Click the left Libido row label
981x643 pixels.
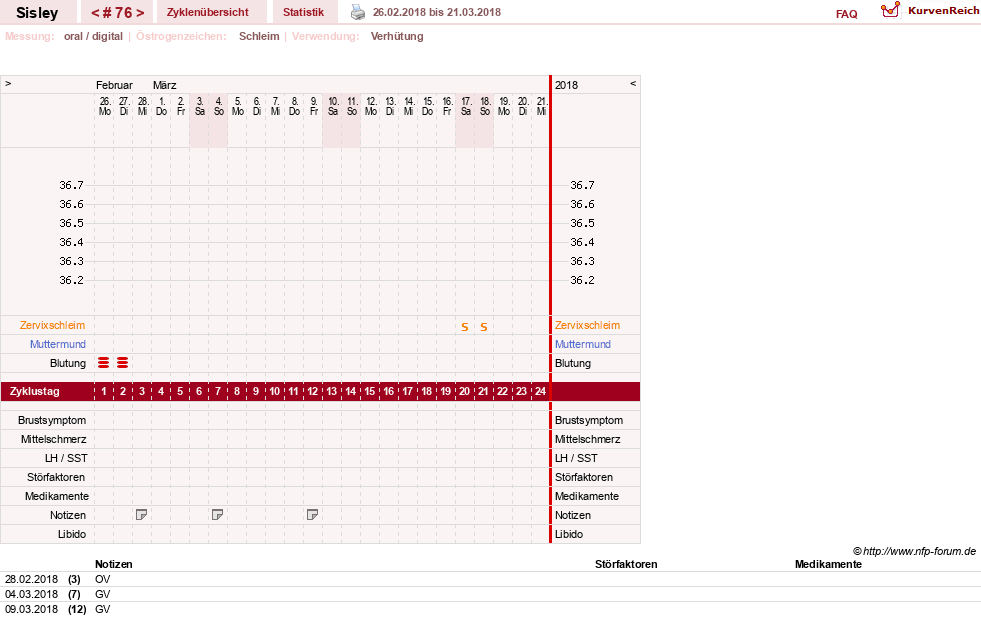point(72,534)
